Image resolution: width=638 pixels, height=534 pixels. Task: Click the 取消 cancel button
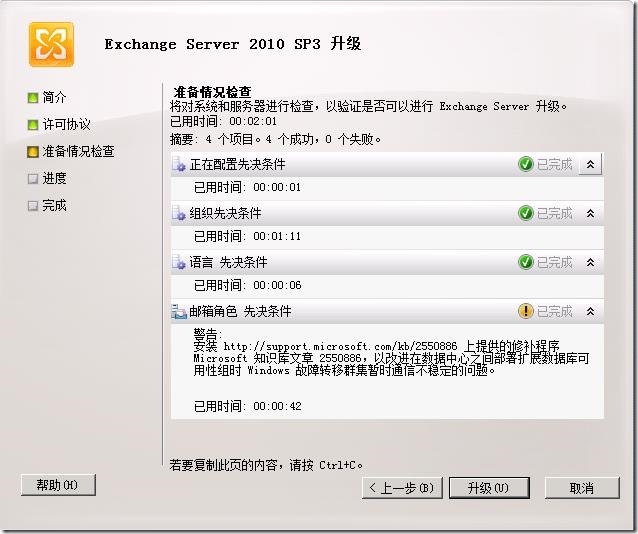pos(582,488)
